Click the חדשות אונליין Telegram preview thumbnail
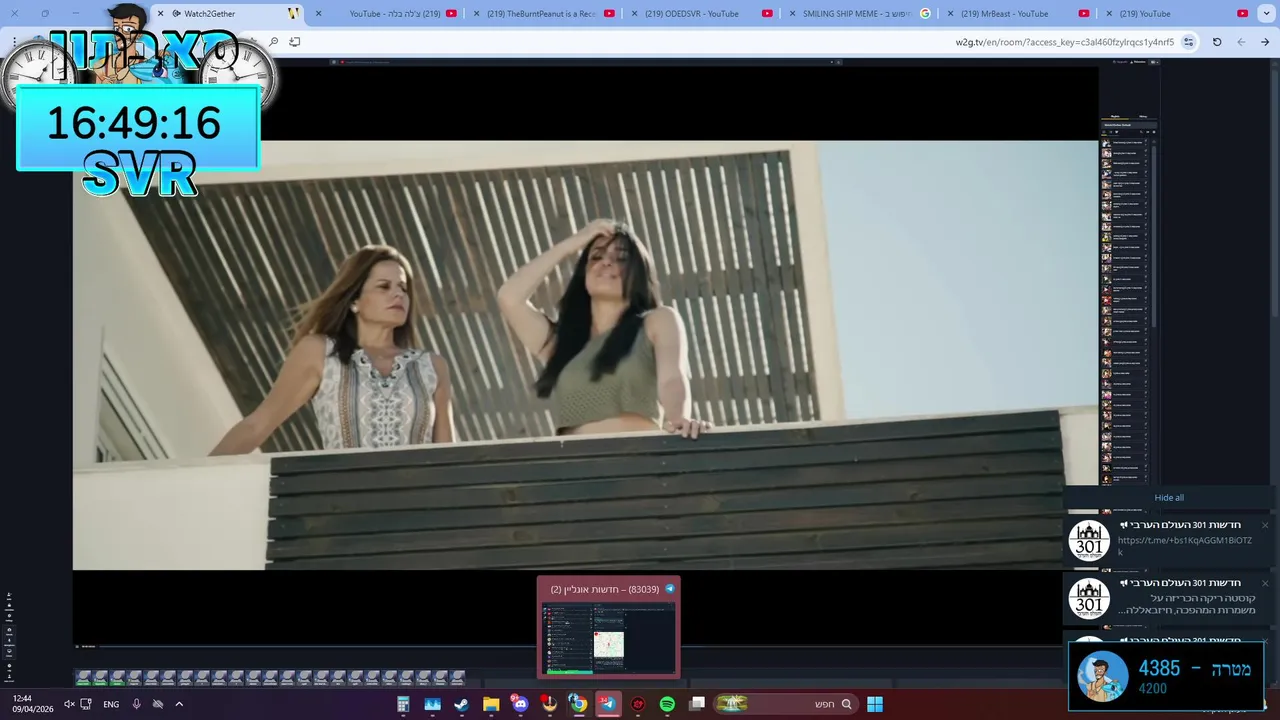1280x720 pixels. pos(609,640)
